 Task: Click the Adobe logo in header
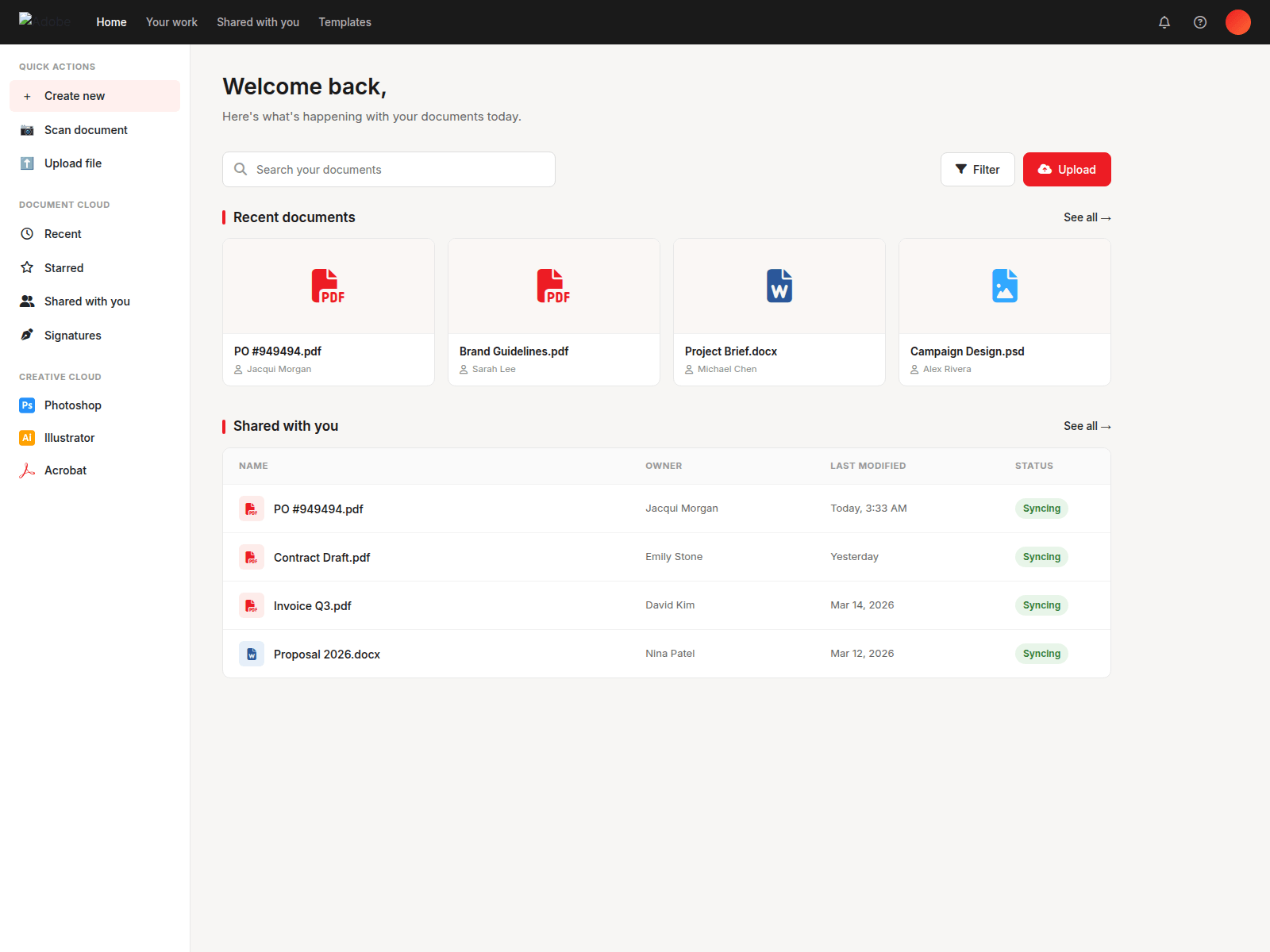coord(44,21)
